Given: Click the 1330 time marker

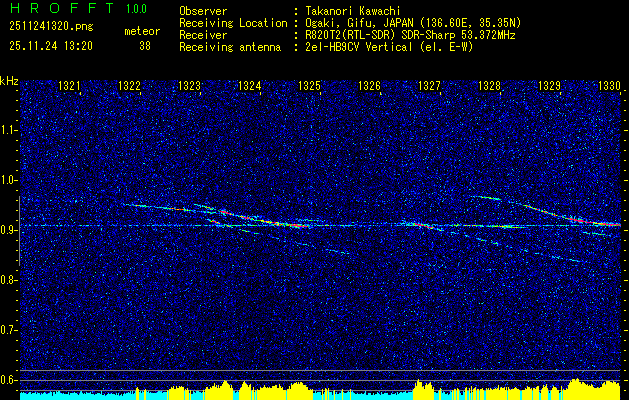Looking at the screenshot, I should 609,85.
